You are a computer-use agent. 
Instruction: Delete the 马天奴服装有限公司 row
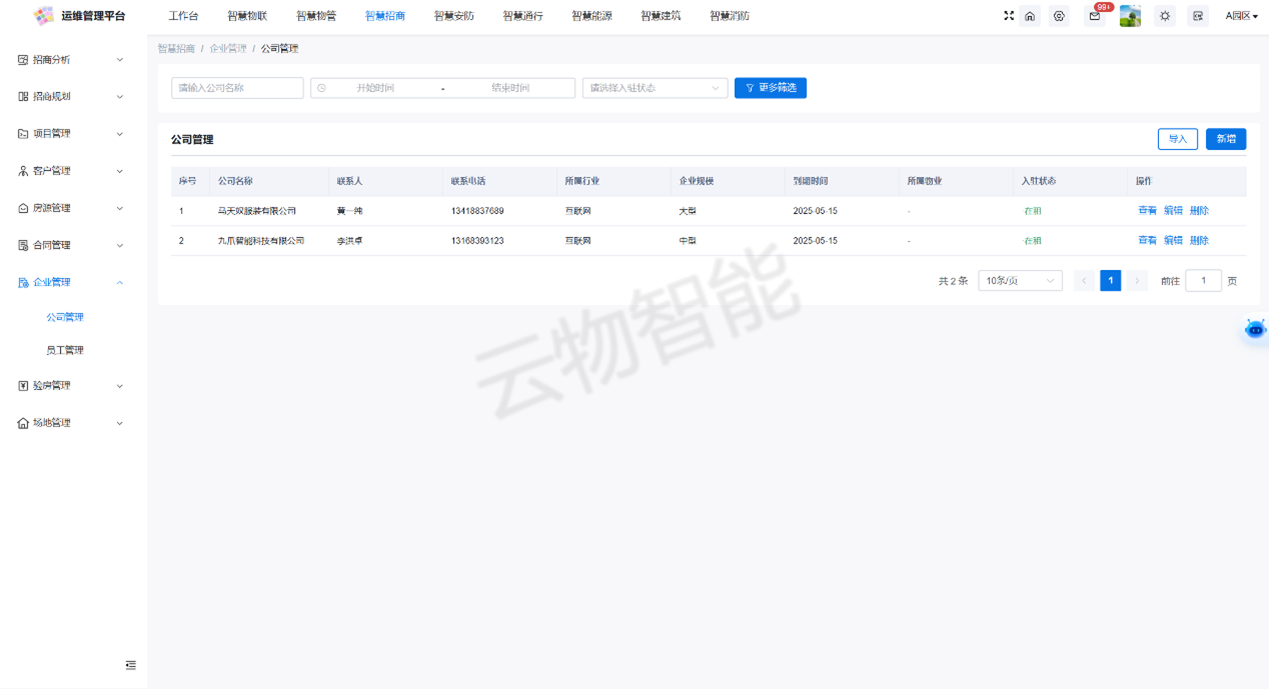click(x=1199, y=211)
